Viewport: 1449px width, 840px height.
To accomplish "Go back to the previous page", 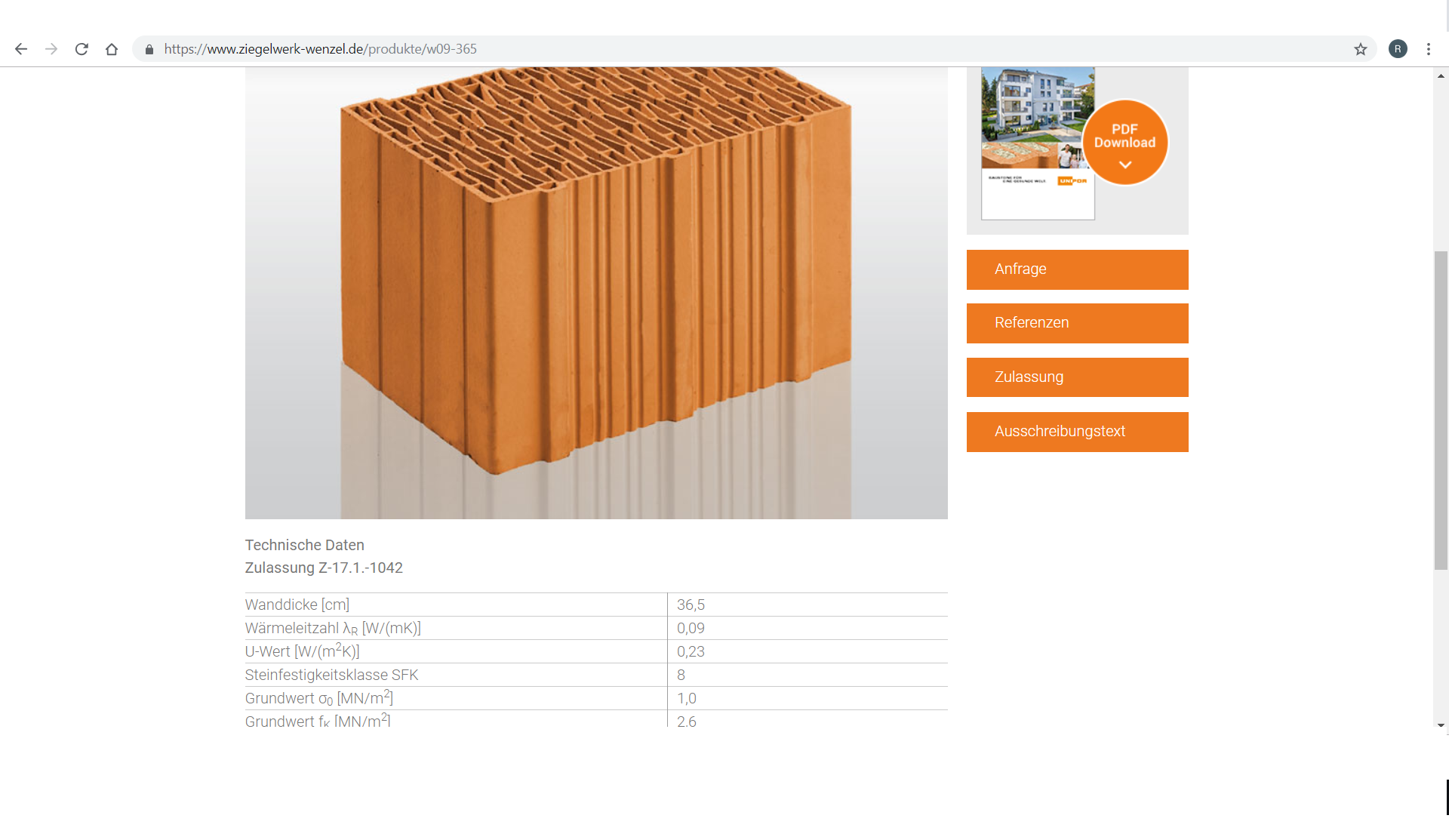I will 21,49.
